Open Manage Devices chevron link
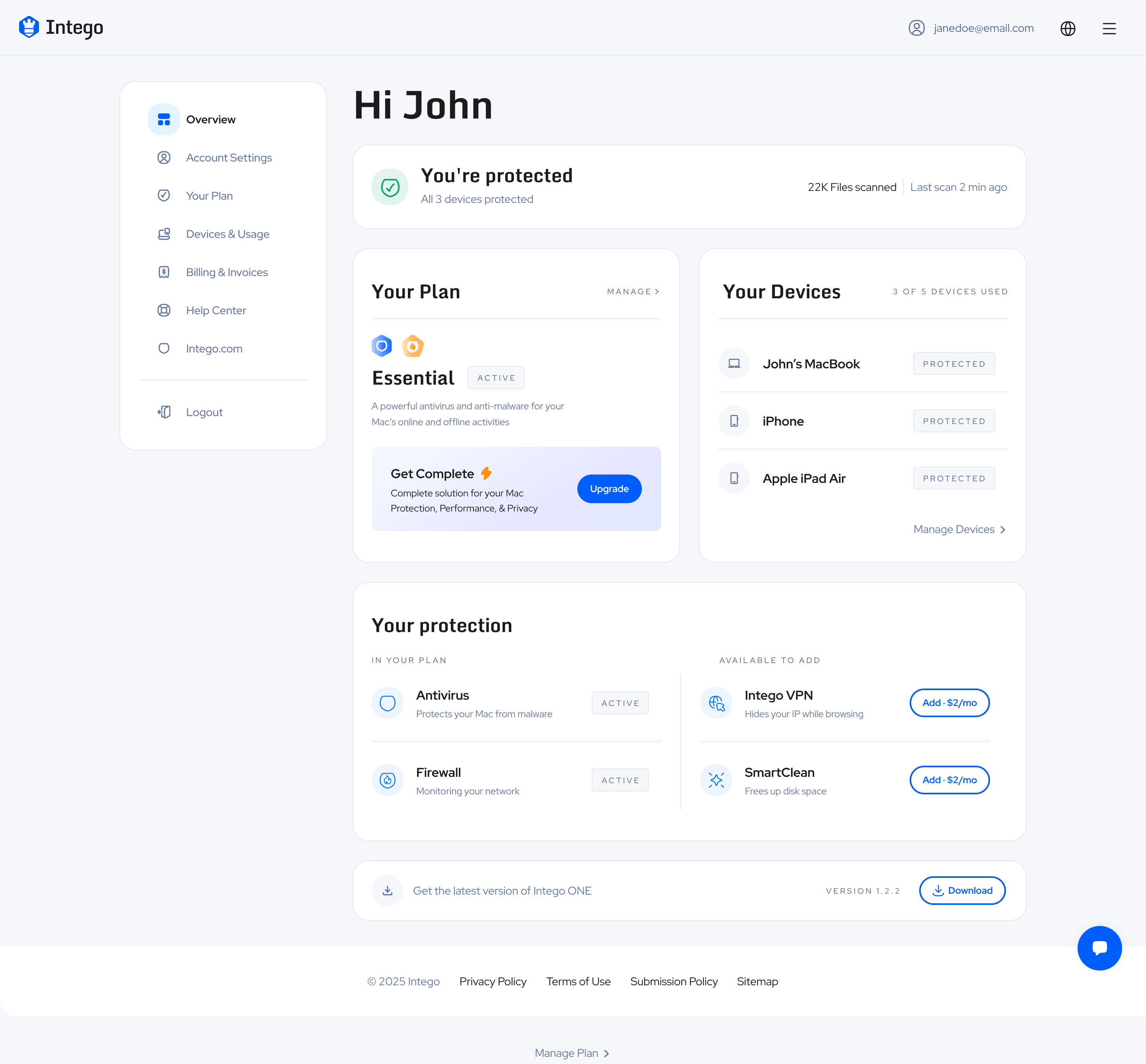This screenshot has width=1146, height=1064. [x=959, y=529]
